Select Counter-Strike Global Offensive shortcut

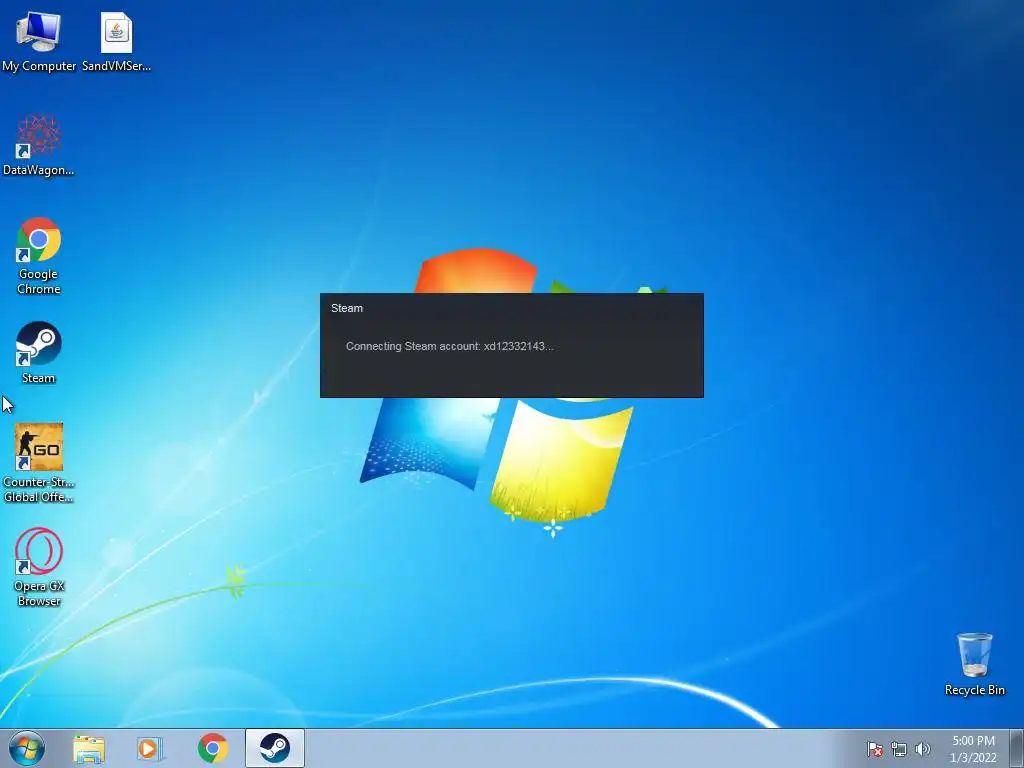[x=39, y=463]
